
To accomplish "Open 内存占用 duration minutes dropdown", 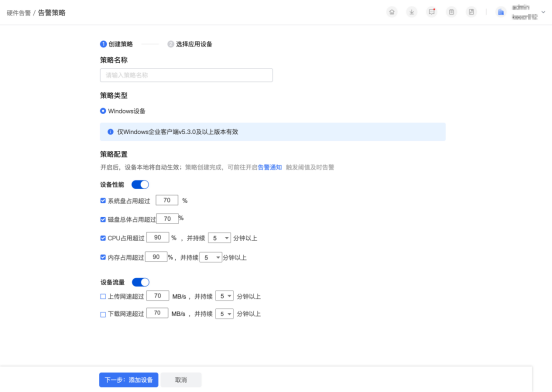I will point(211,258).
